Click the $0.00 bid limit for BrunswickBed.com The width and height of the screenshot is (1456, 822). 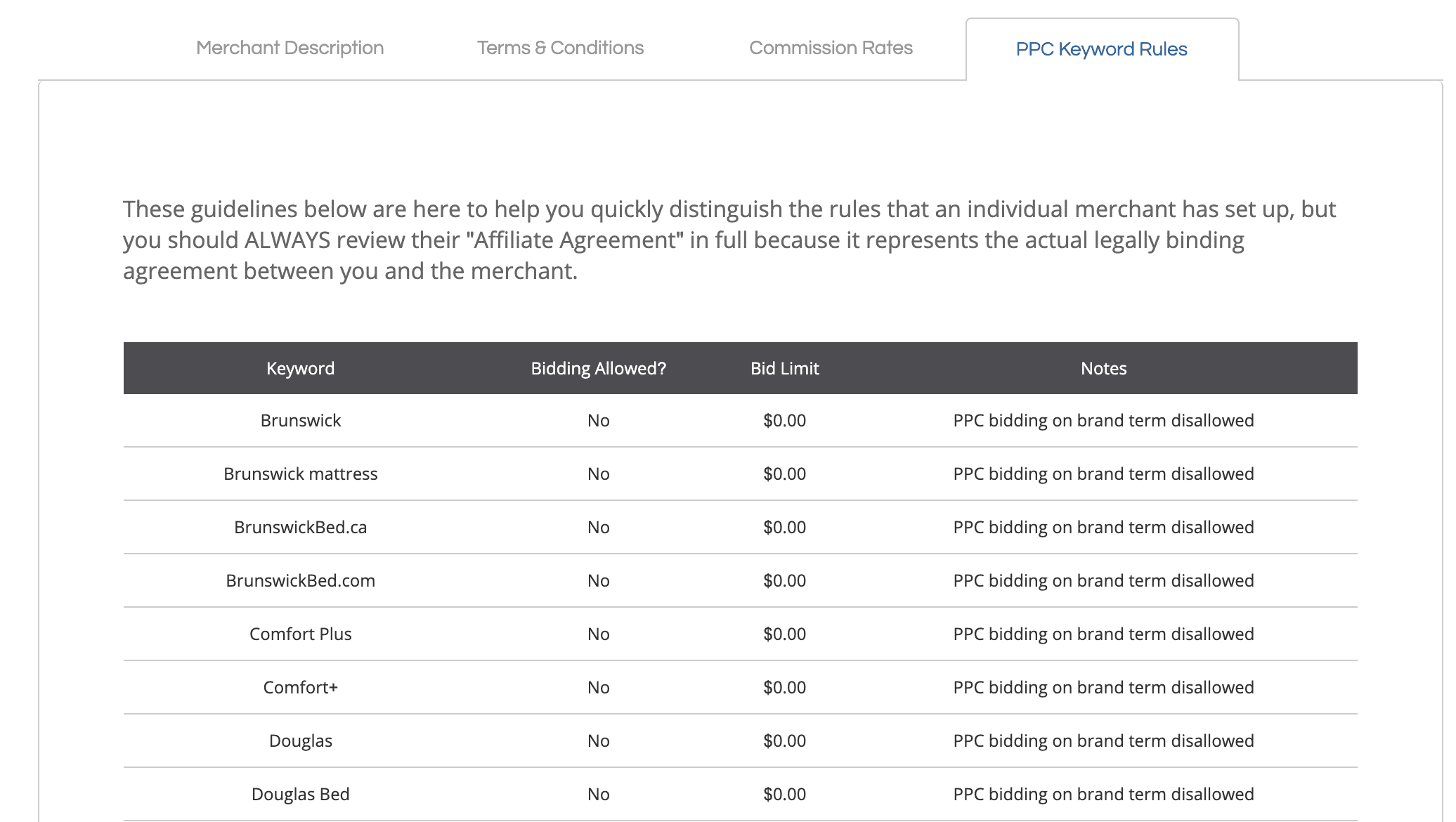[784, 580]
